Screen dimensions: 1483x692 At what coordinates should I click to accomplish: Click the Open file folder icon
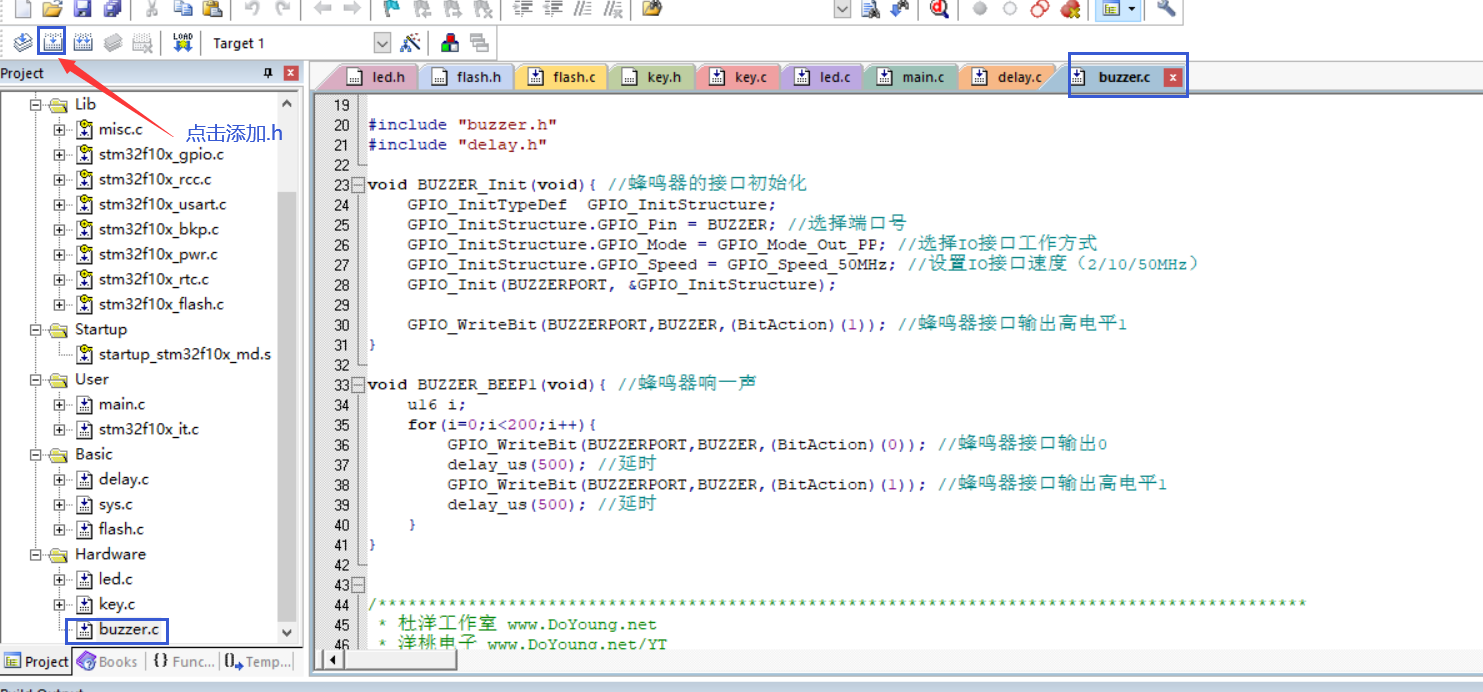pos(52,9)
